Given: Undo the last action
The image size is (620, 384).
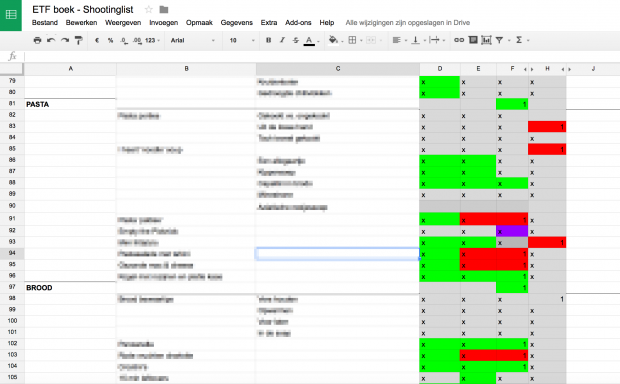Looking at the screenshot, I should tap(51, 40).
